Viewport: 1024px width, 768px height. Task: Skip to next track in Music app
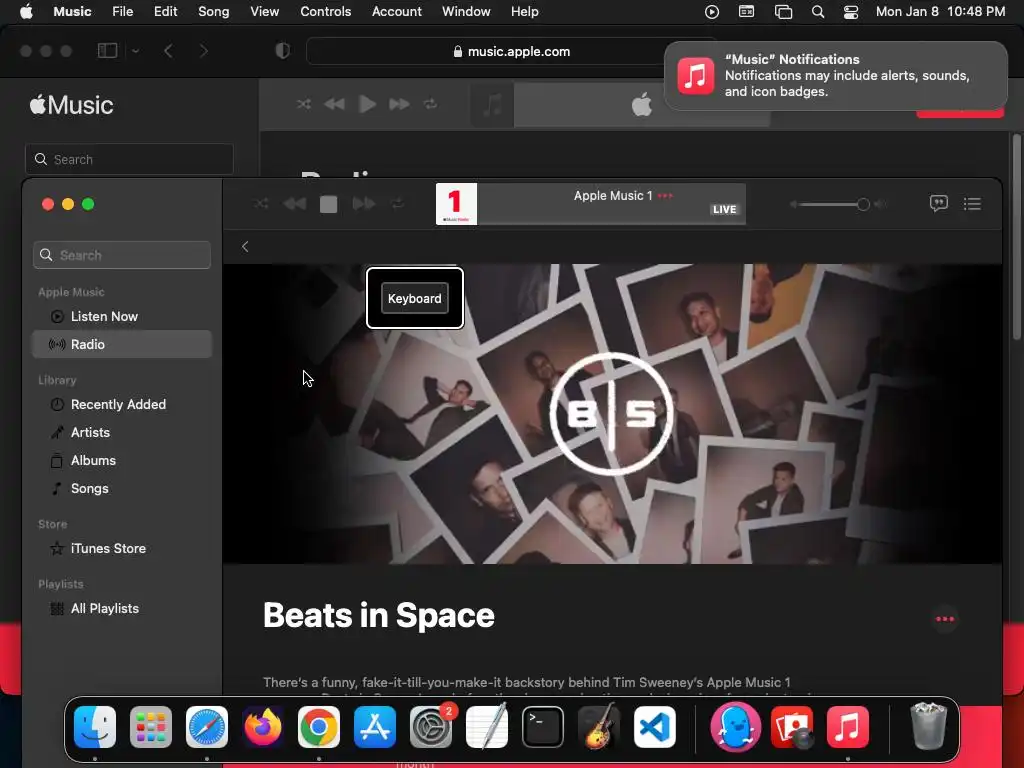click(x=364, y=204)
